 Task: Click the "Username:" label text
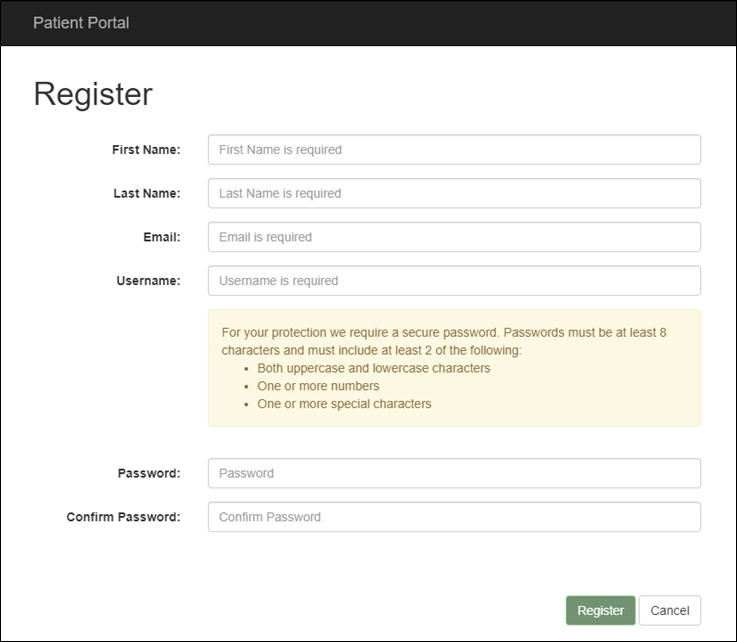point(148,281)
